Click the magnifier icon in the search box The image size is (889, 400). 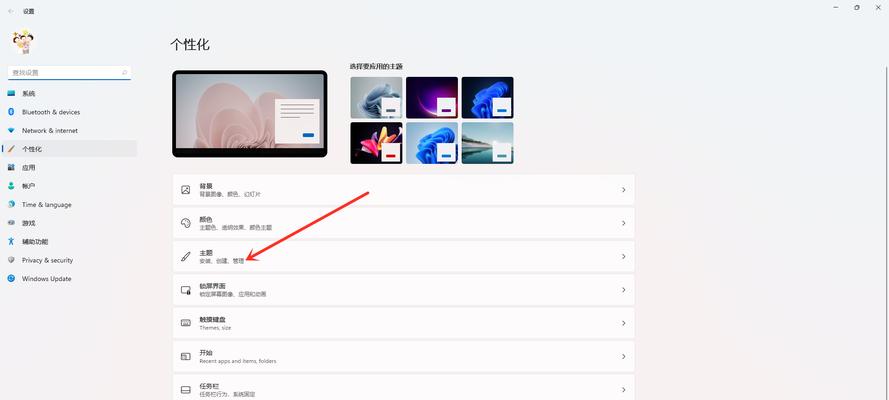tap(124, 73)
